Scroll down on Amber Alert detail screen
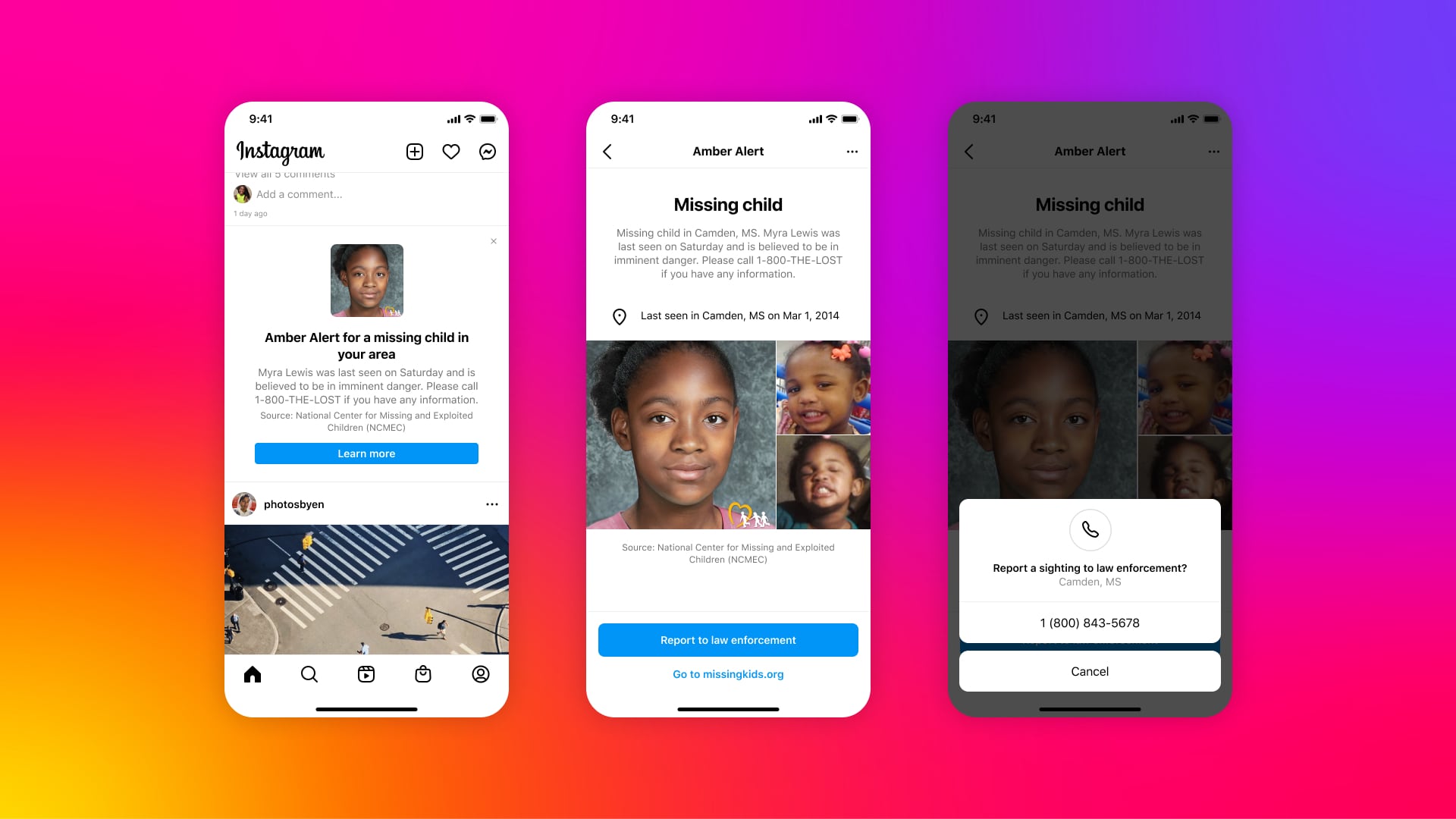 coord(728,430)
